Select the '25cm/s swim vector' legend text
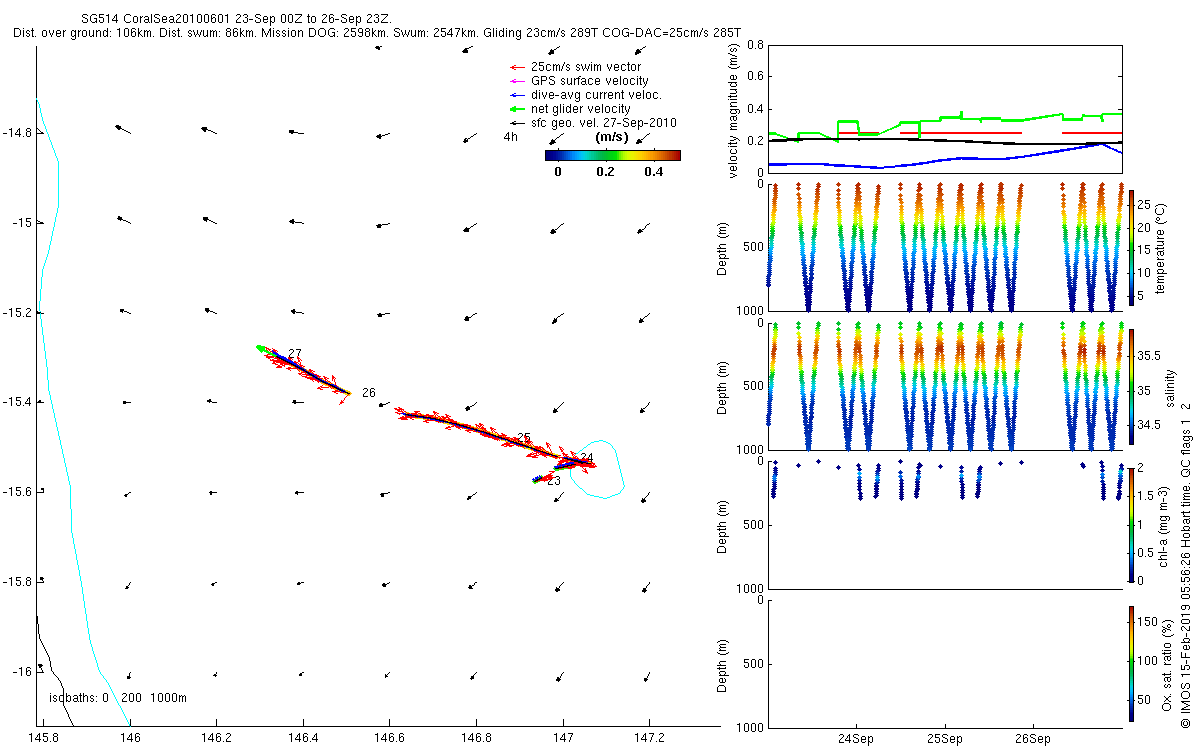 point(586,67)
